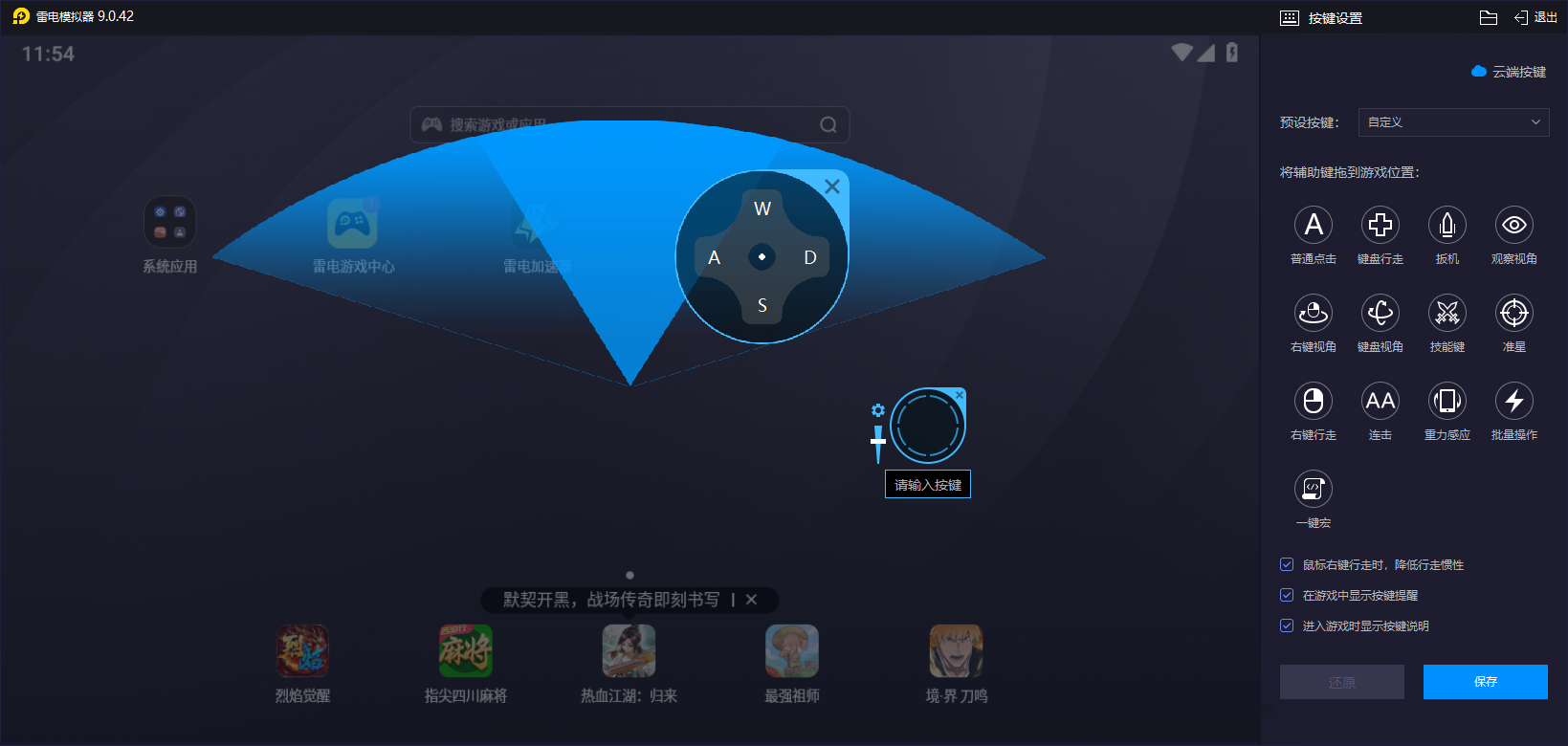Click 退出 to exit key settings
Screen dimensions: 1568x746
coord(1535,17)
